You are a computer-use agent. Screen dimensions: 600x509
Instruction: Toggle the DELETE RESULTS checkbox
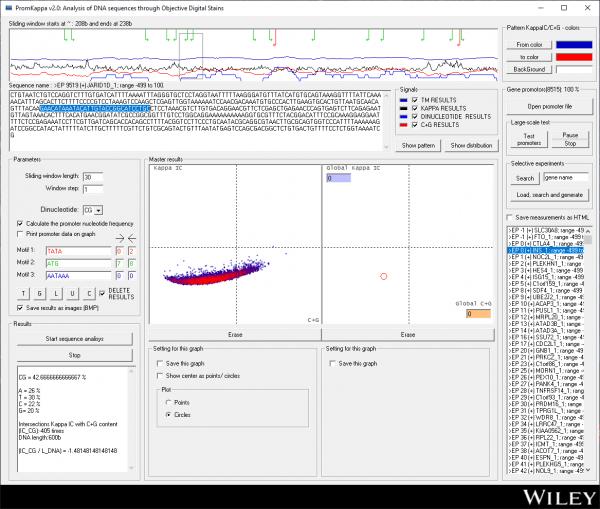[102, 294]
